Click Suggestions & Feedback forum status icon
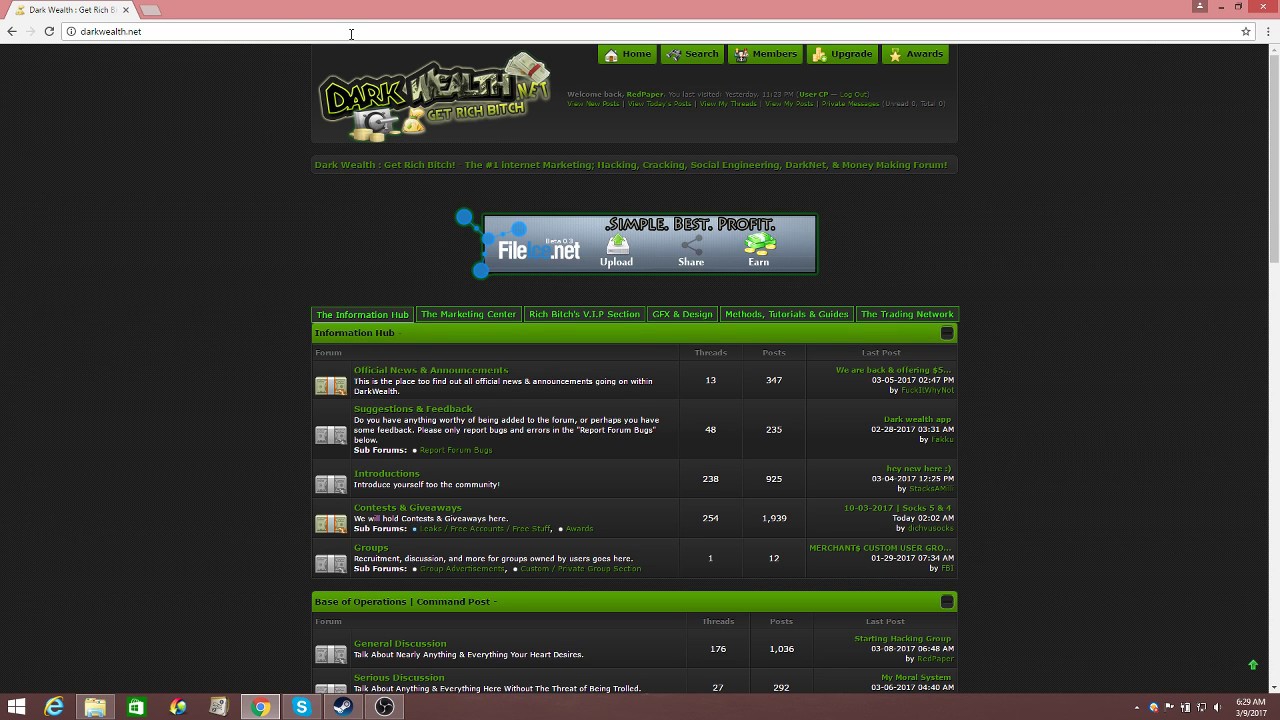1280x720 pixels. [331, 435]
